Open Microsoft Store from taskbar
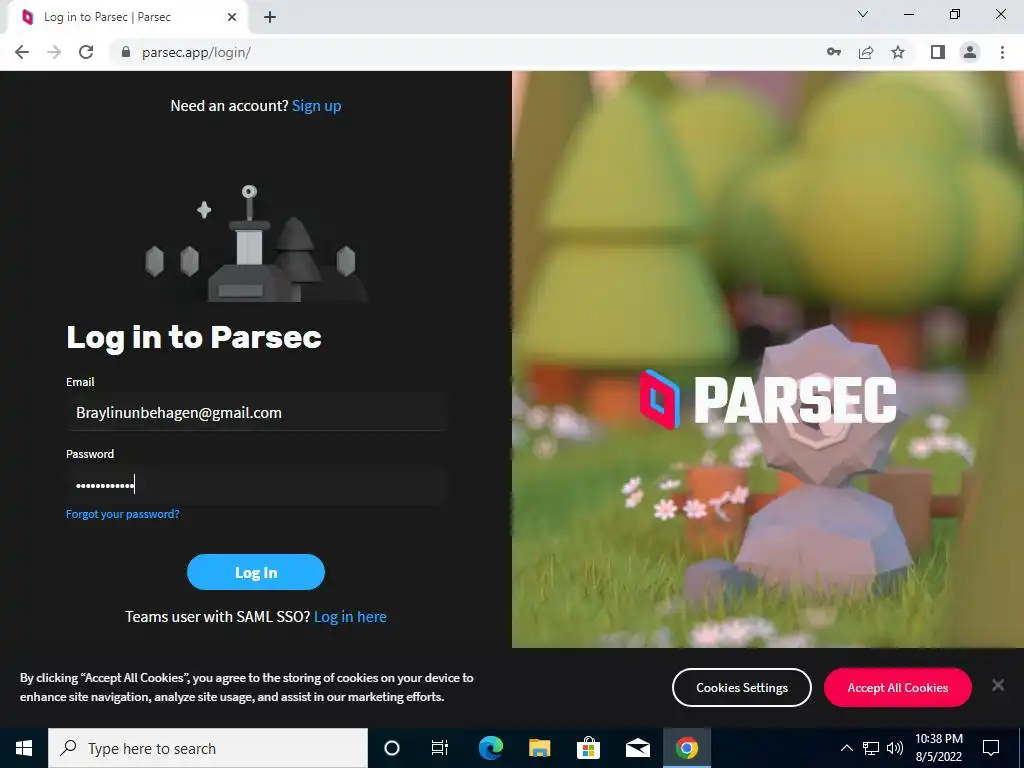Screen dimensions: 1024x768 tap(588, 748)
